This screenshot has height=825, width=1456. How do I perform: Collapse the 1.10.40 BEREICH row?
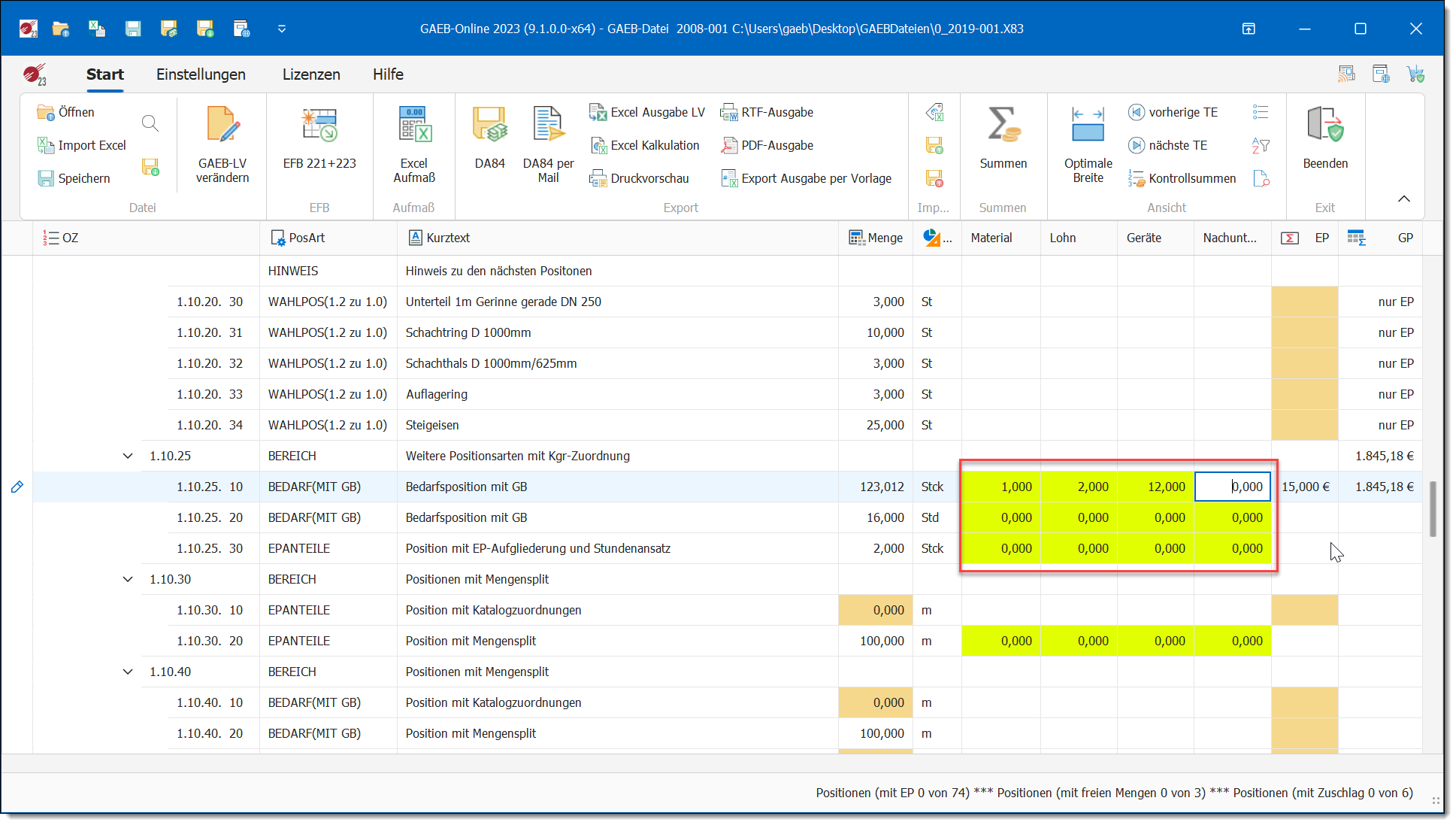(128, 672)
